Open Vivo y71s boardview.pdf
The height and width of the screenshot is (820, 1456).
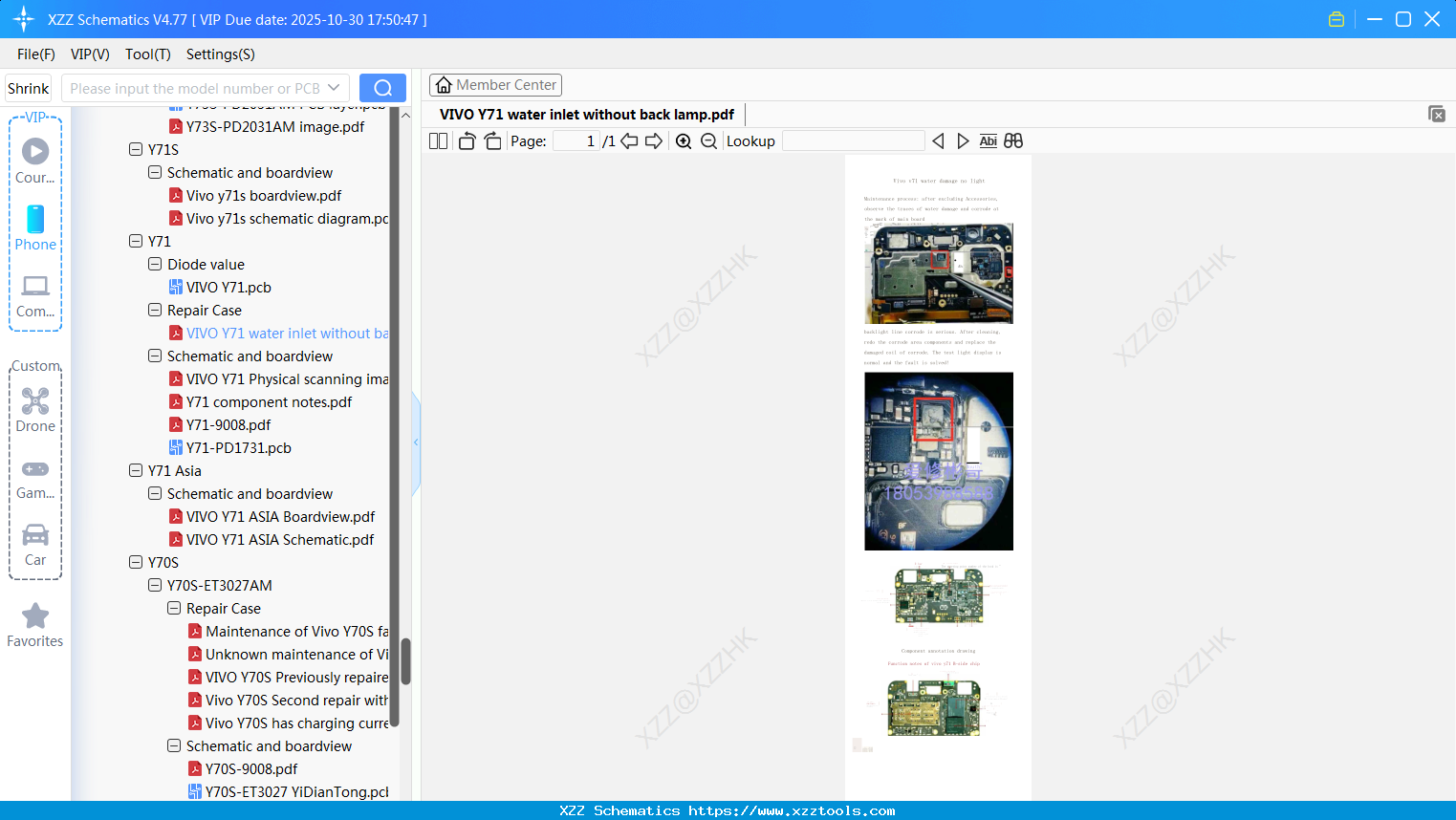[255, 195]
